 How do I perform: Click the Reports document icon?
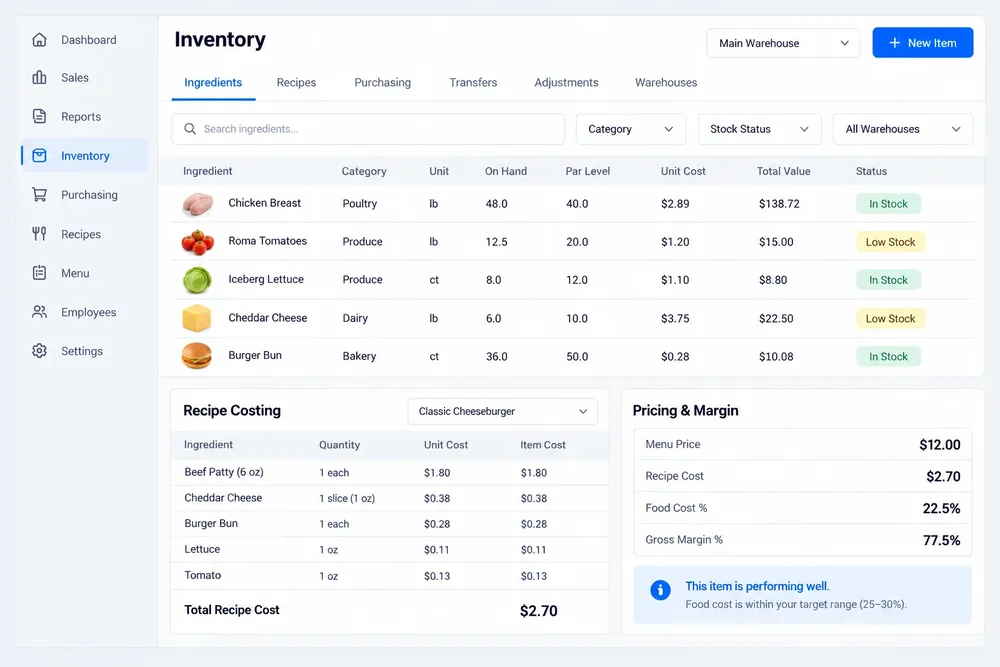click(40, 116)
